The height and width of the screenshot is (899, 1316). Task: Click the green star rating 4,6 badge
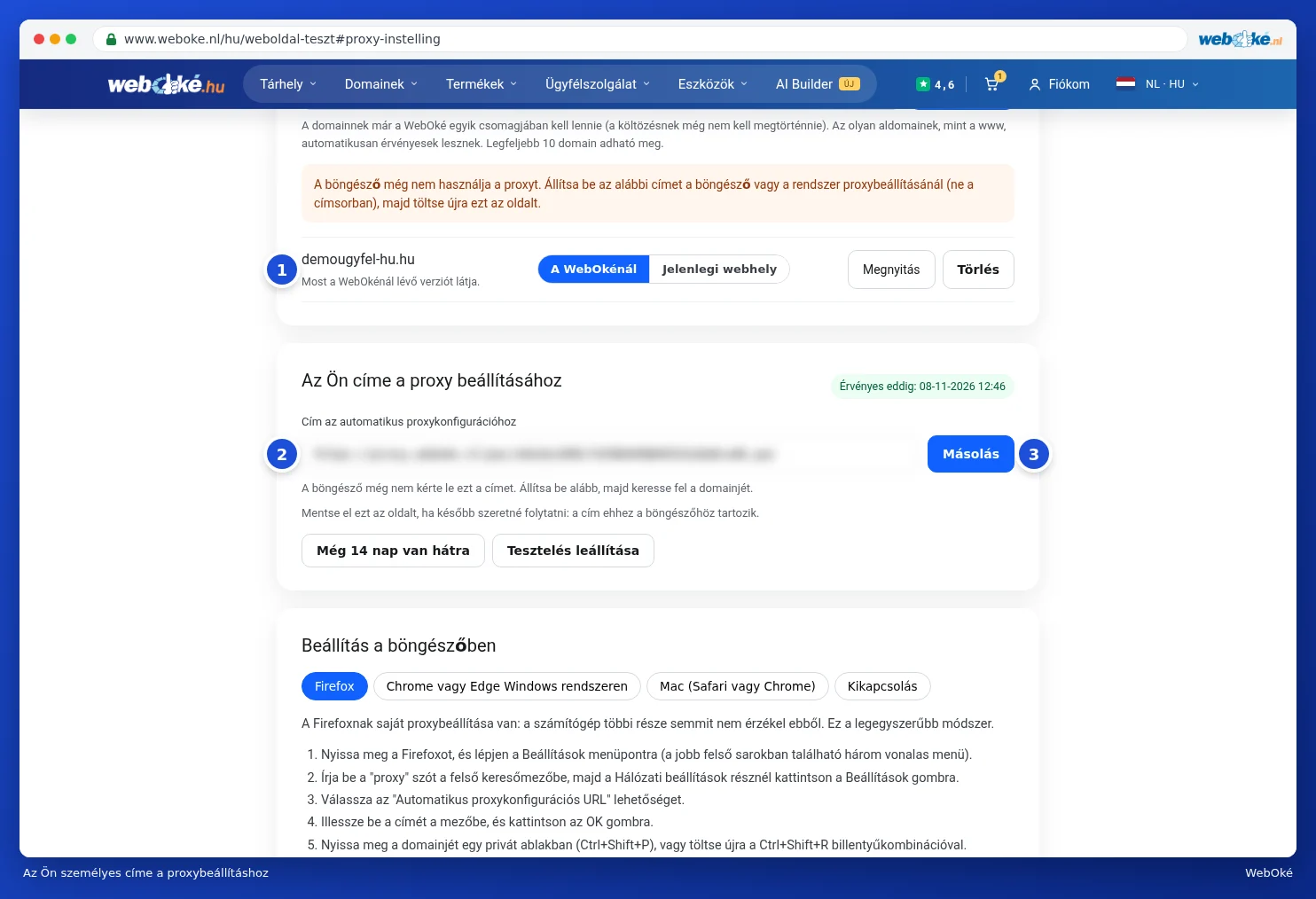coord(936,84)
